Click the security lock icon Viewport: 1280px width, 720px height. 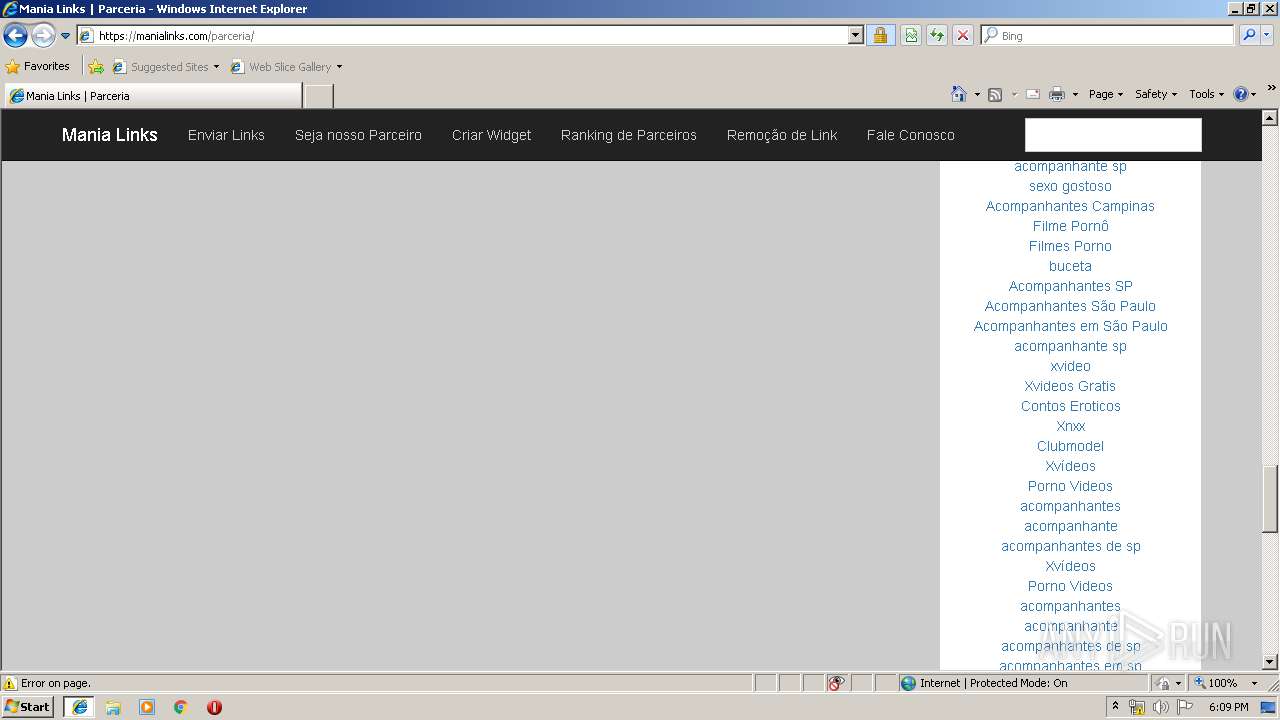tap(880, 36)
